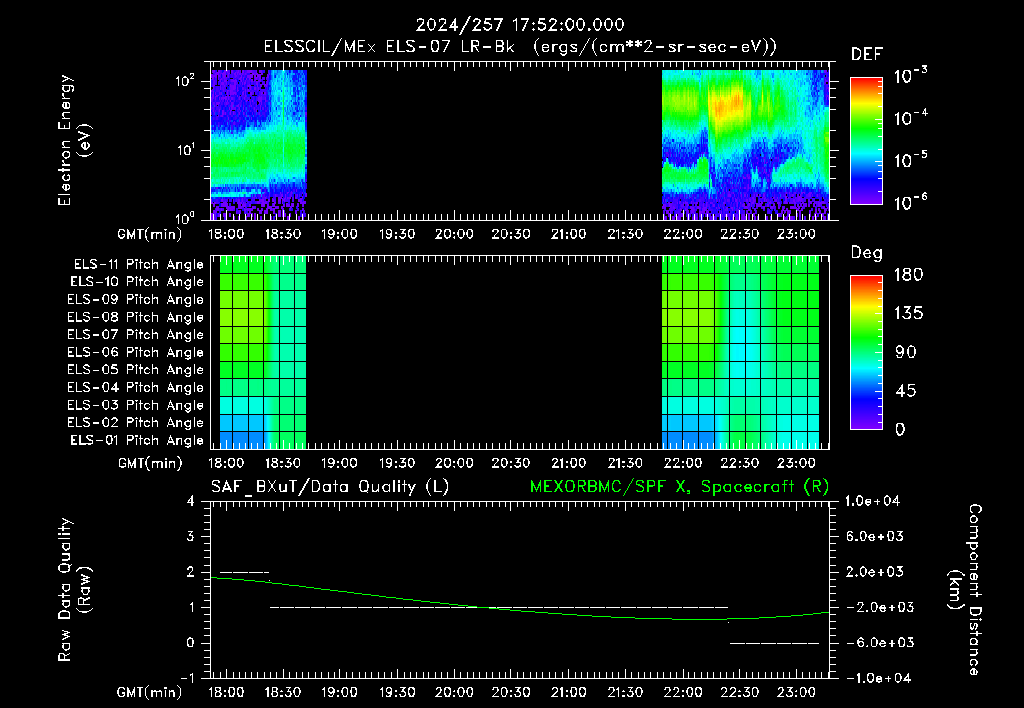Viewport: 1024px width, 708px height.
Task: Select the ELS-04 Pitch Angle row label
Action: tap(136, 387)
